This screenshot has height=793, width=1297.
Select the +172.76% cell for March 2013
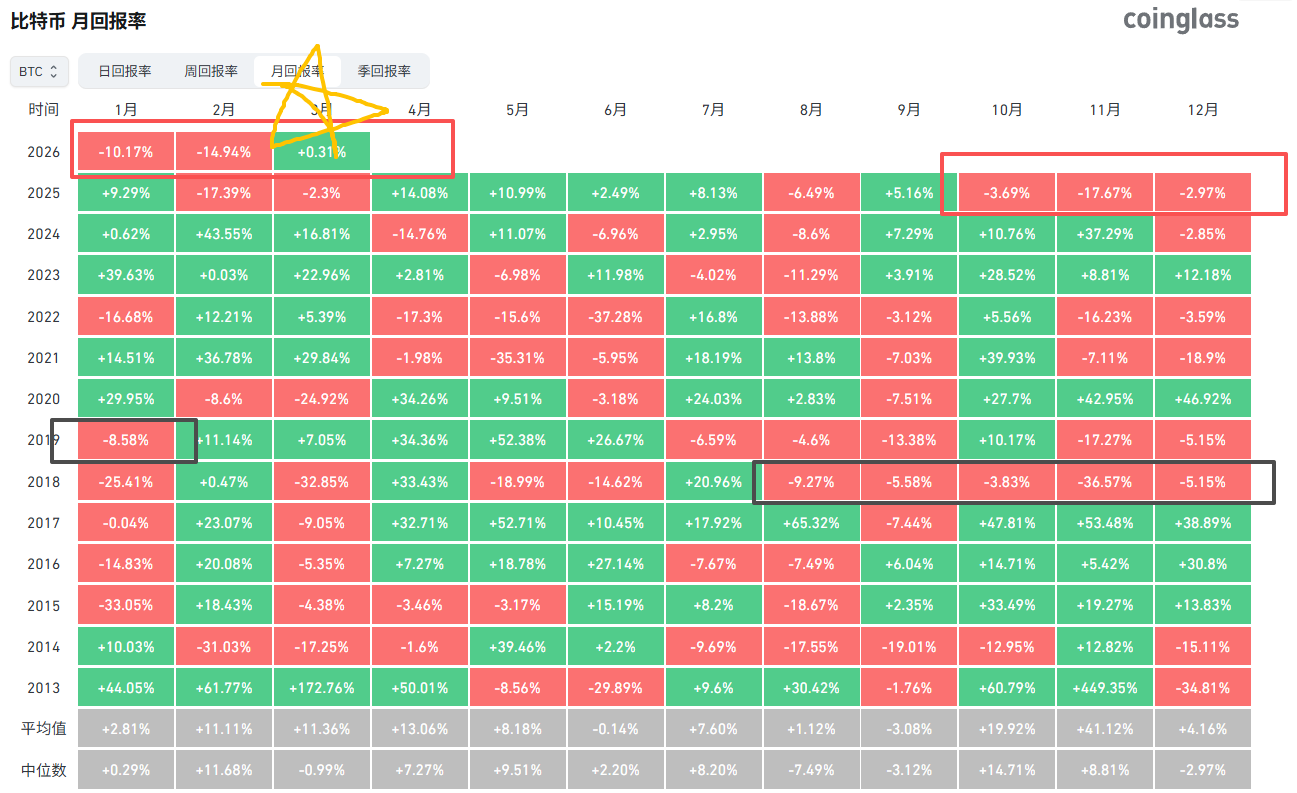click(x=321, y=688)
